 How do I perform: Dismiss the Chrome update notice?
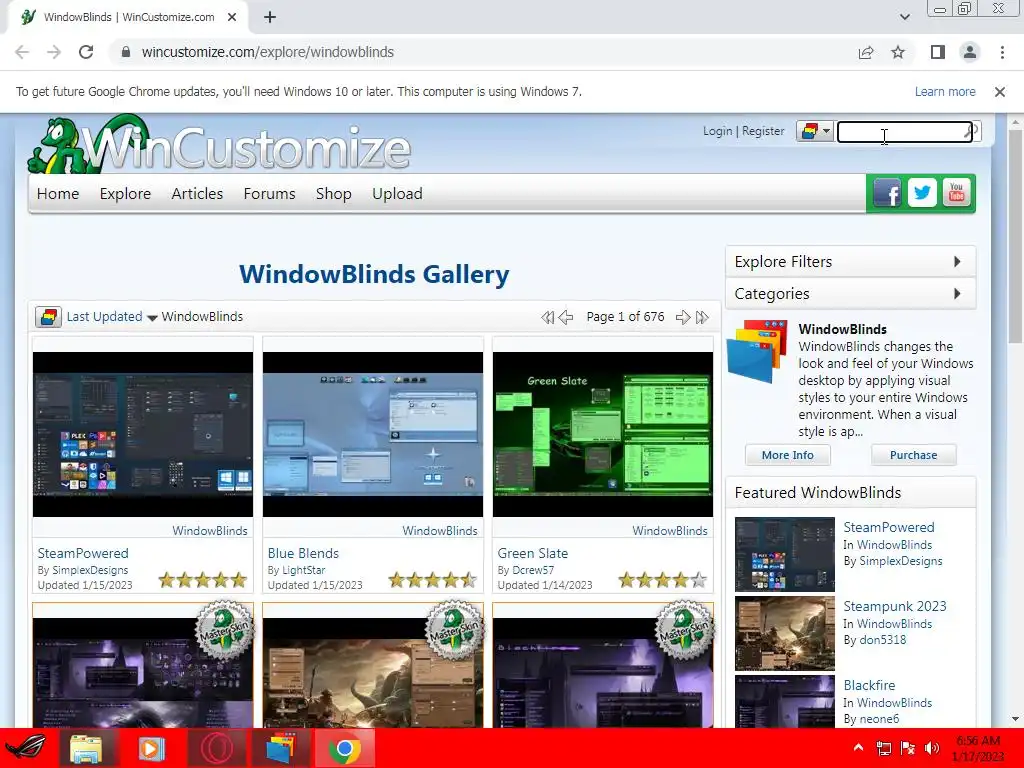(x=1000, y=92)
